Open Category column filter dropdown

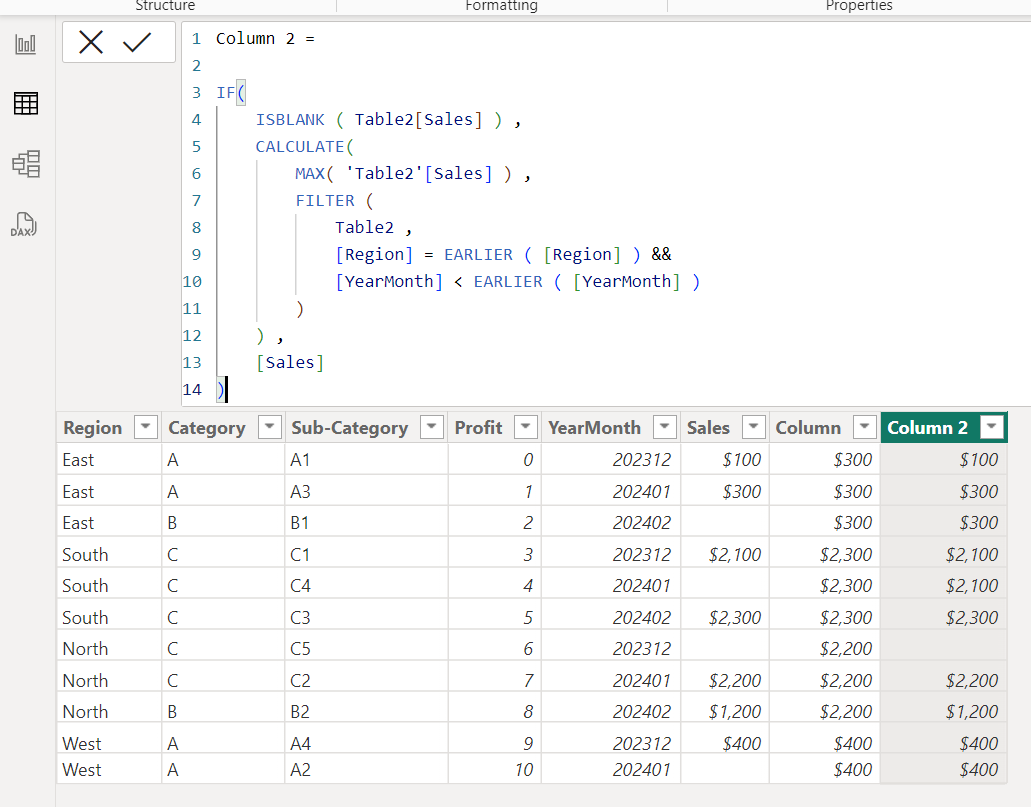[269, 427]
